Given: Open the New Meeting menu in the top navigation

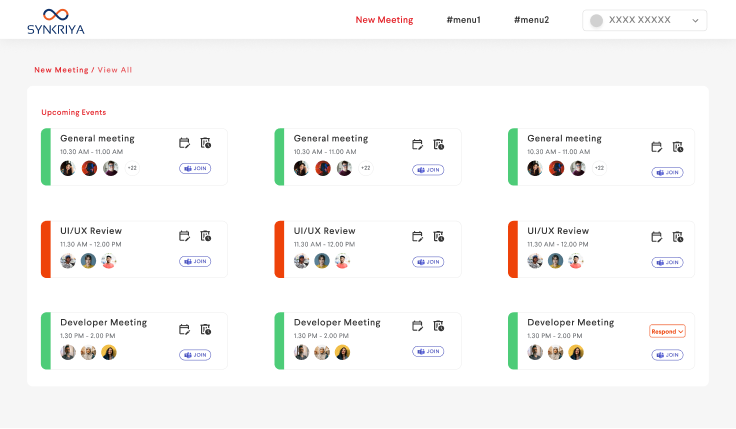Looking at the screenshot, I should (384, 20).
